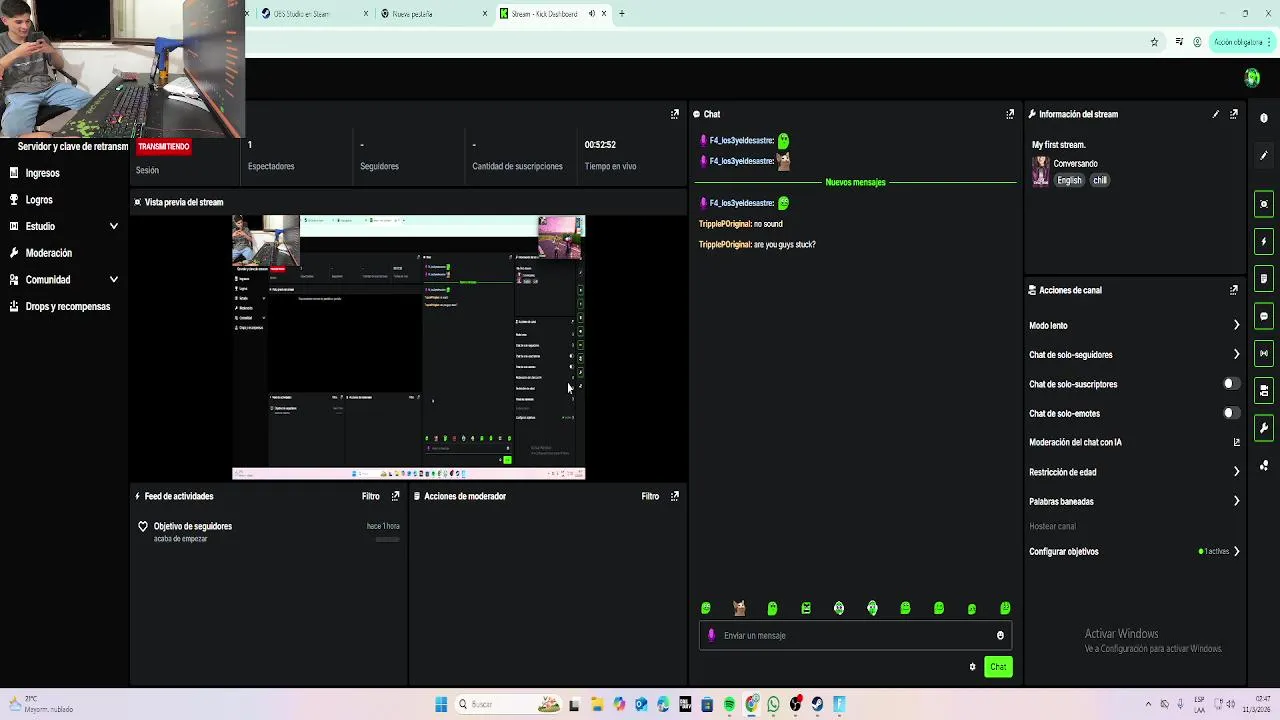
Task: Open chat settings gear icon
Action: point(972,667)
